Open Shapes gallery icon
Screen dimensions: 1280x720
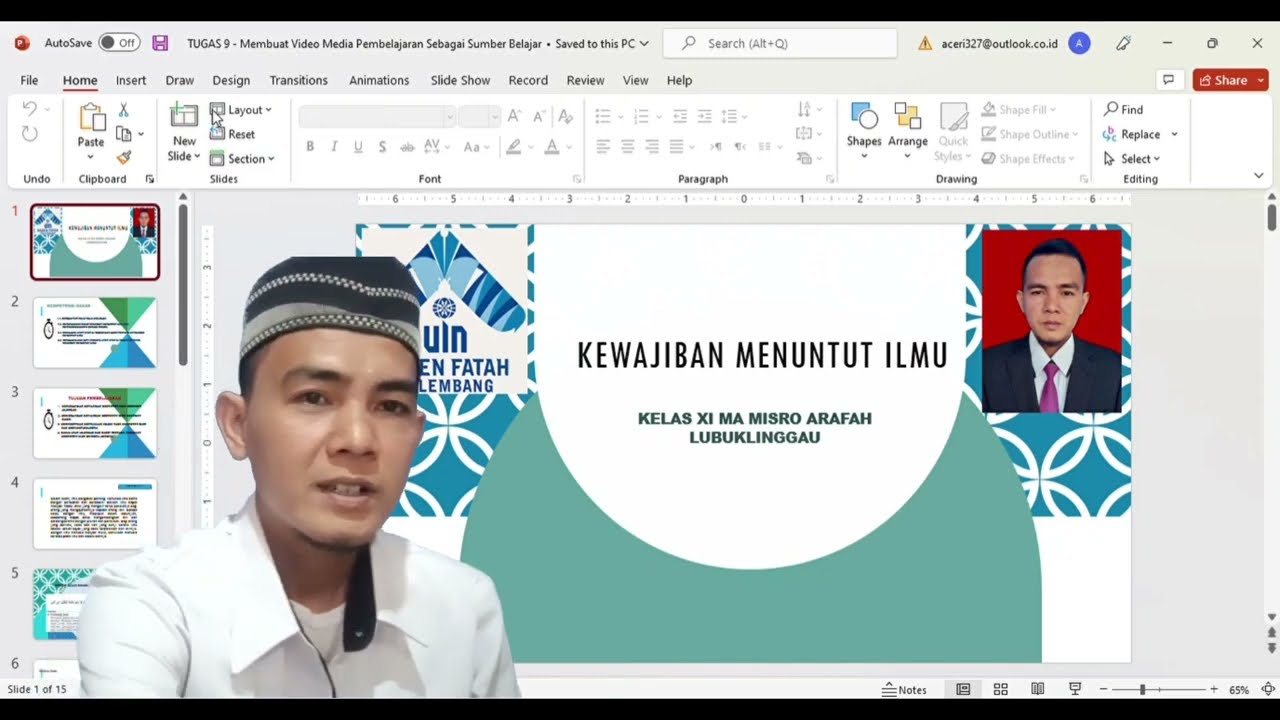tap(864, 117)
